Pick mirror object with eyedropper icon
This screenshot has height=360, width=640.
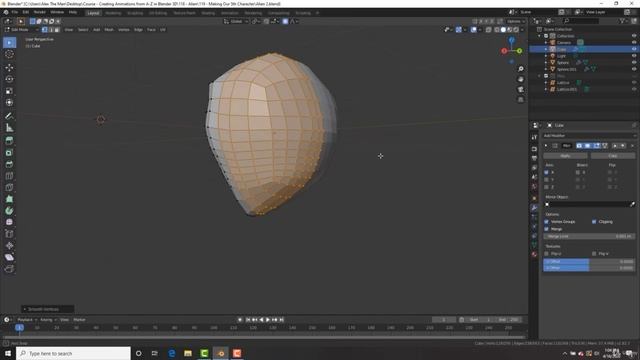[x=633, y=204]
